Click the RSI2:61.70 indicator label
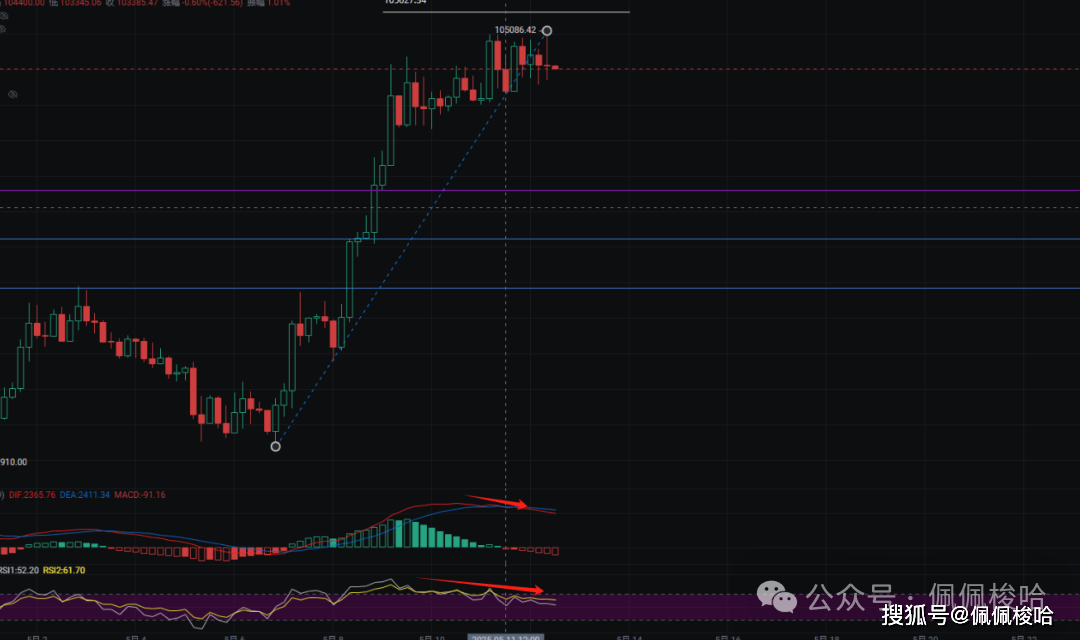This screenshot has height=640, width=1080. [x=64, y=570]
